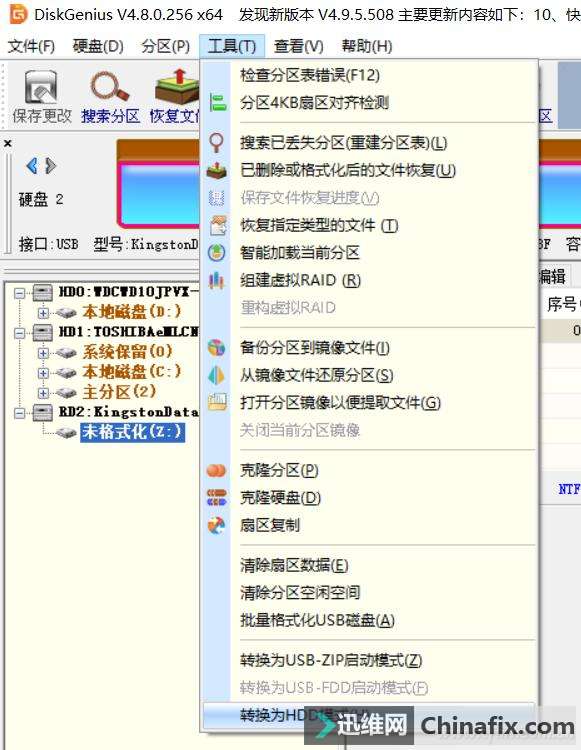Click the 4KB sector alignment check icon
This screenshot has width=581, height=750.
(217, 102)
